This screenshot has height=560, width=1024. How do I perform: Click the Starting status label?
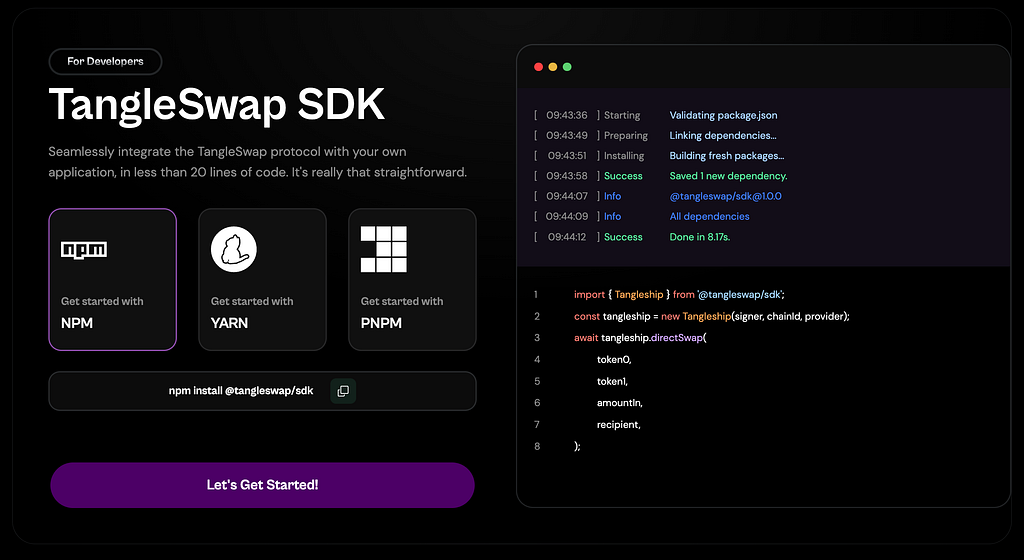622,115
